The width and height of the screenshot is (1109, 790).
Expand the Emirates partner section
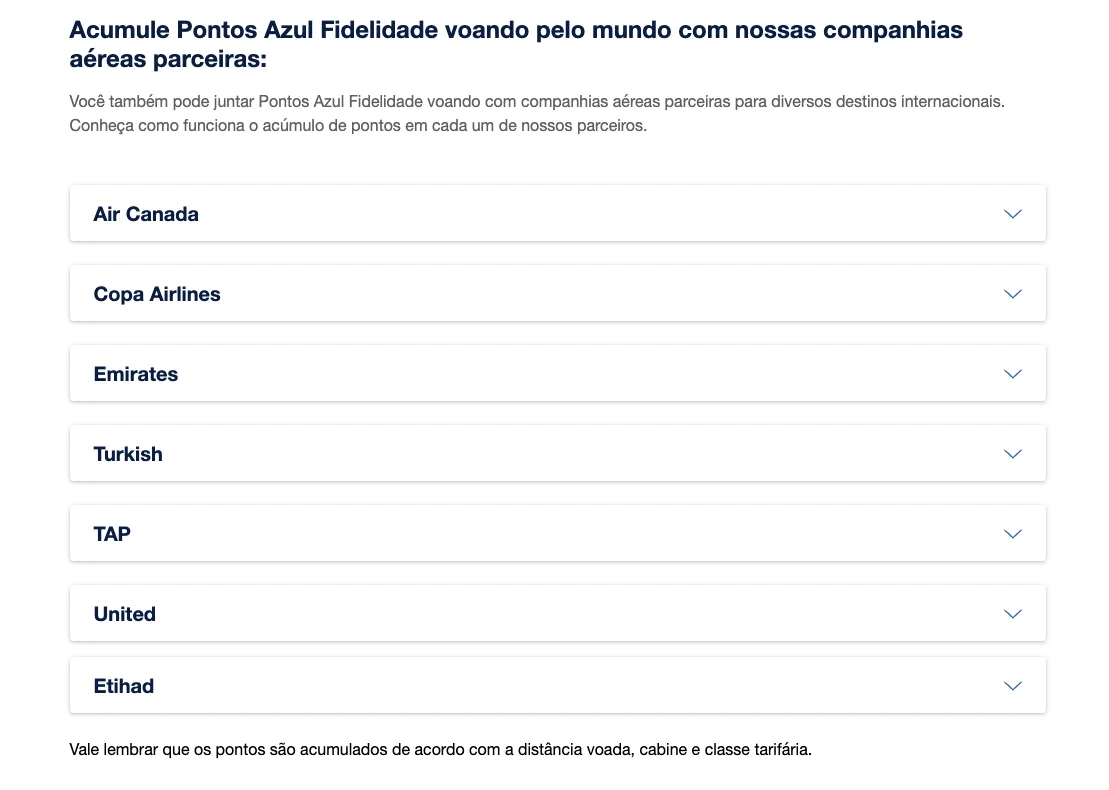[x=557, y=373]
